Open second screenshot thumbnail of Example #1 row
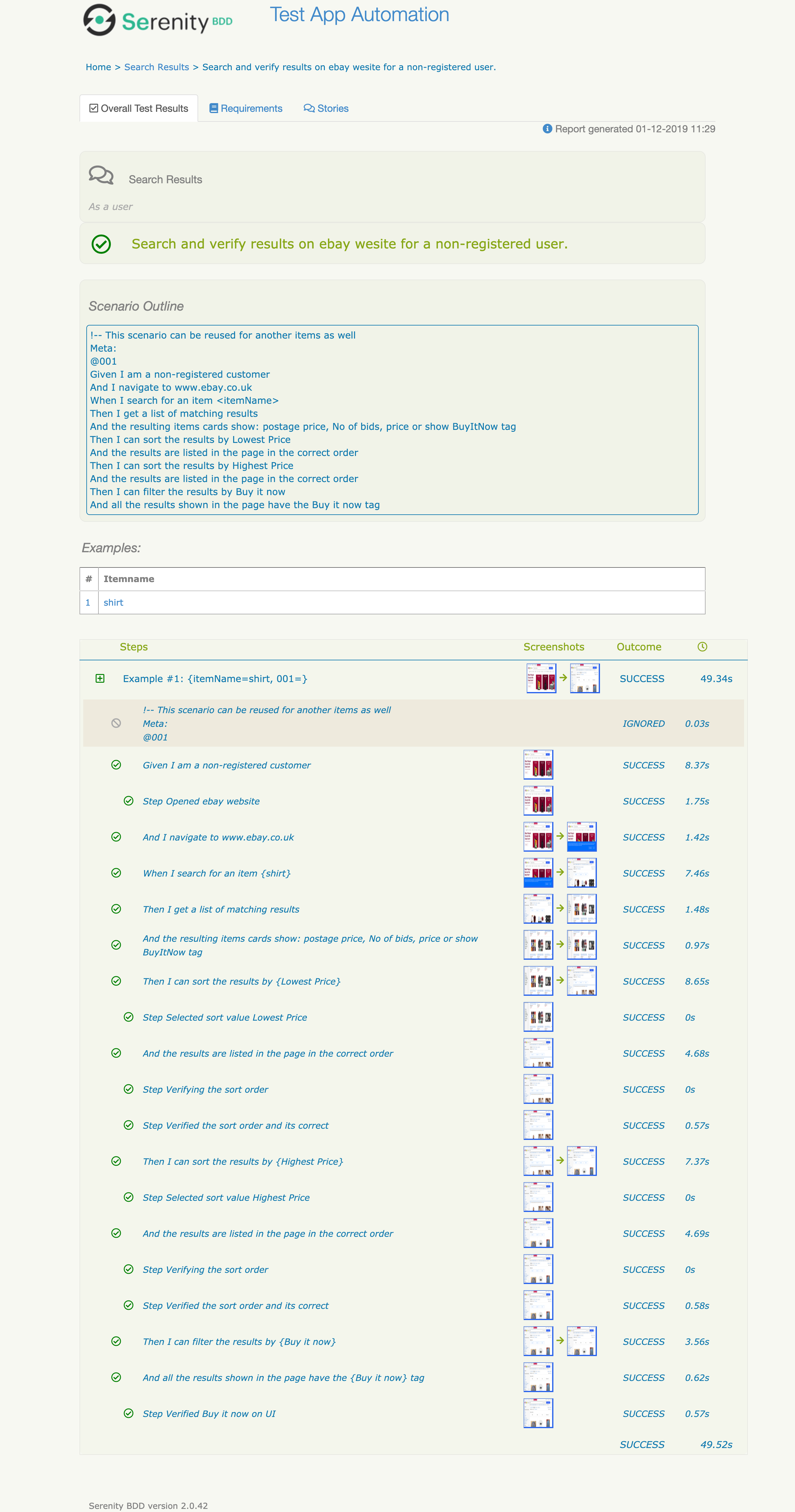 tap(585, 678)
